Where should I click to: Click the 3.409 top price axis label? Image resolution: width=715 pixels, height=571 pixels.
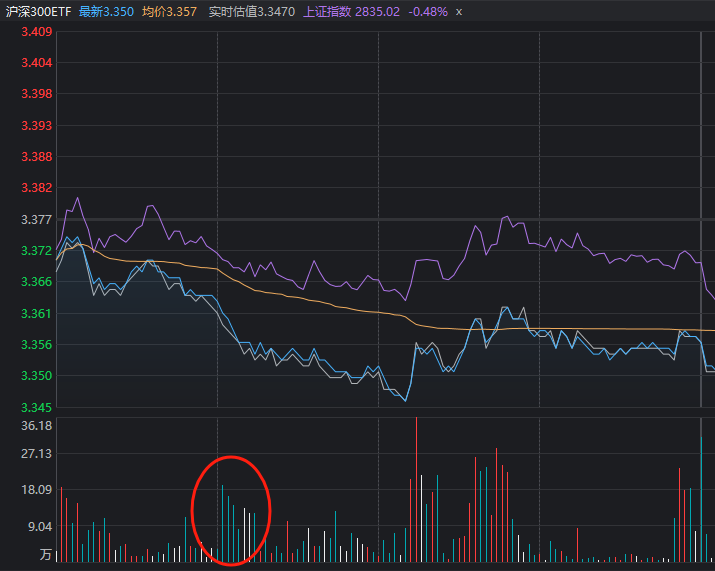coord(37,31)
